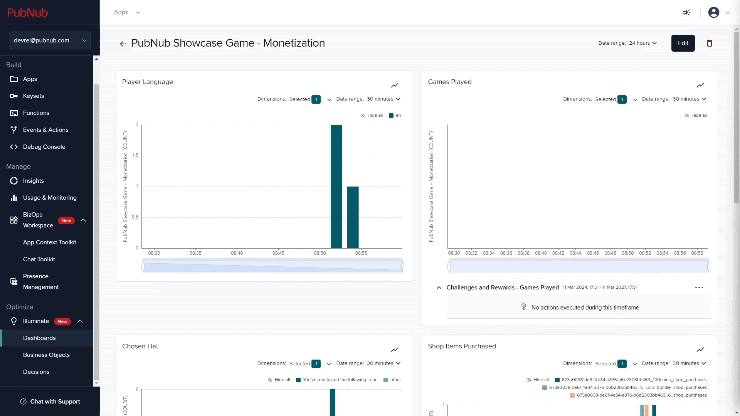Click the sidebar vertical scrollbar
Image resolution: width=740 pixels, height=416 pixels.
point(96,231)
